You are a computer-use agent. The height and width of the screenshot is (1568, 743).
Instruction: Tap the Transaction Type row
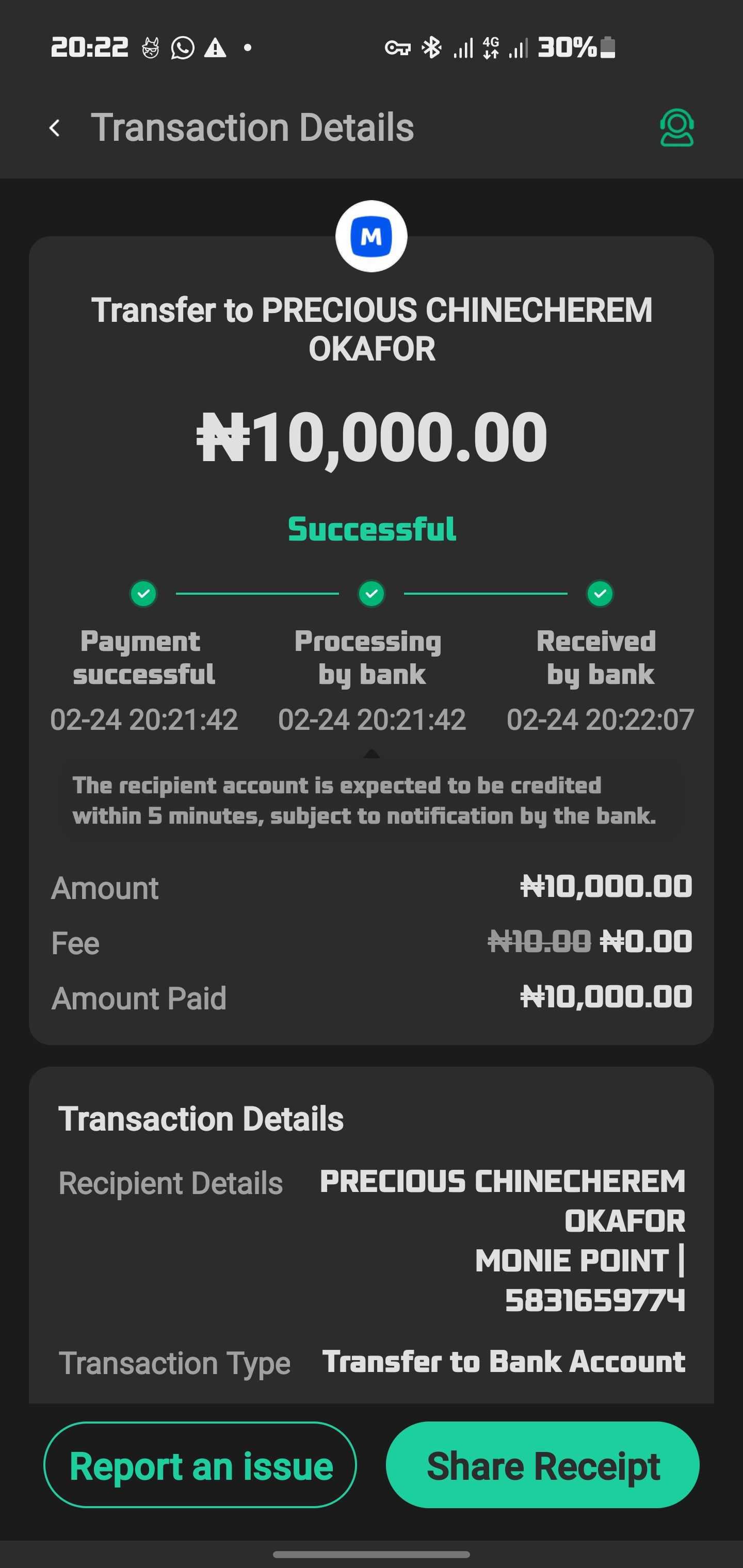pos(372,1362)
